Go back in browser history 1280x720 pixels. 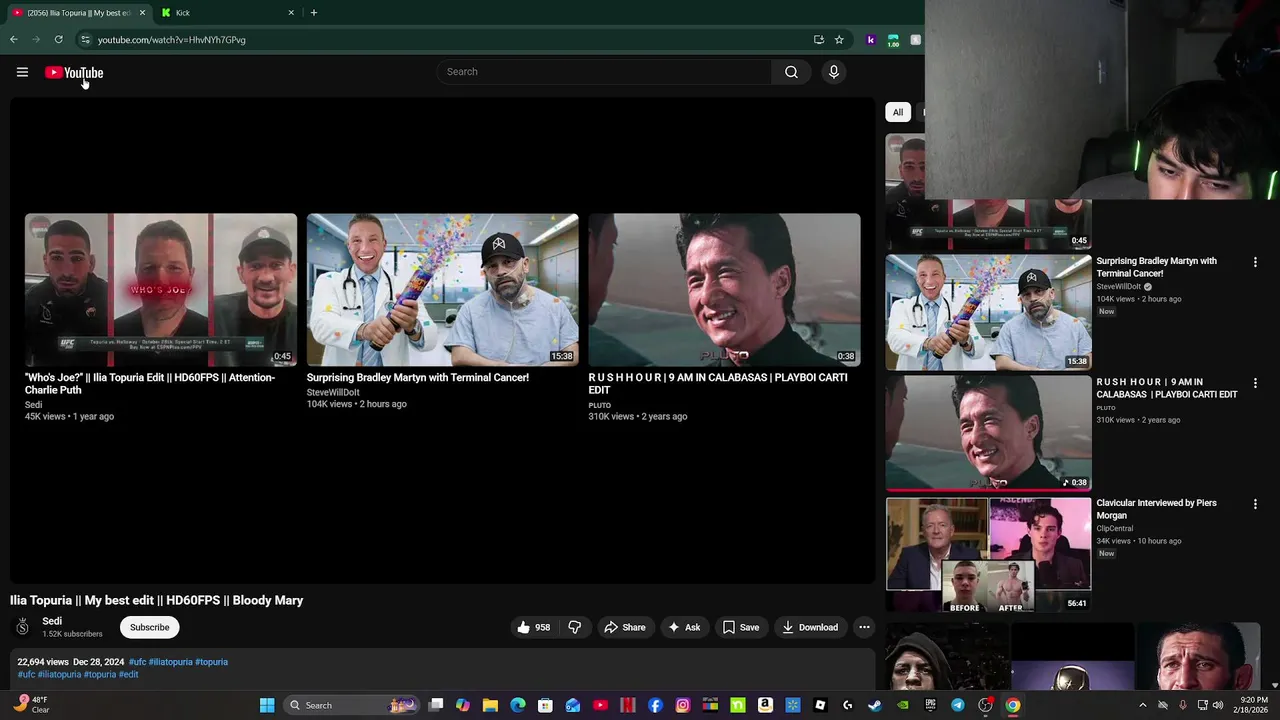click(x=14, y=40)
